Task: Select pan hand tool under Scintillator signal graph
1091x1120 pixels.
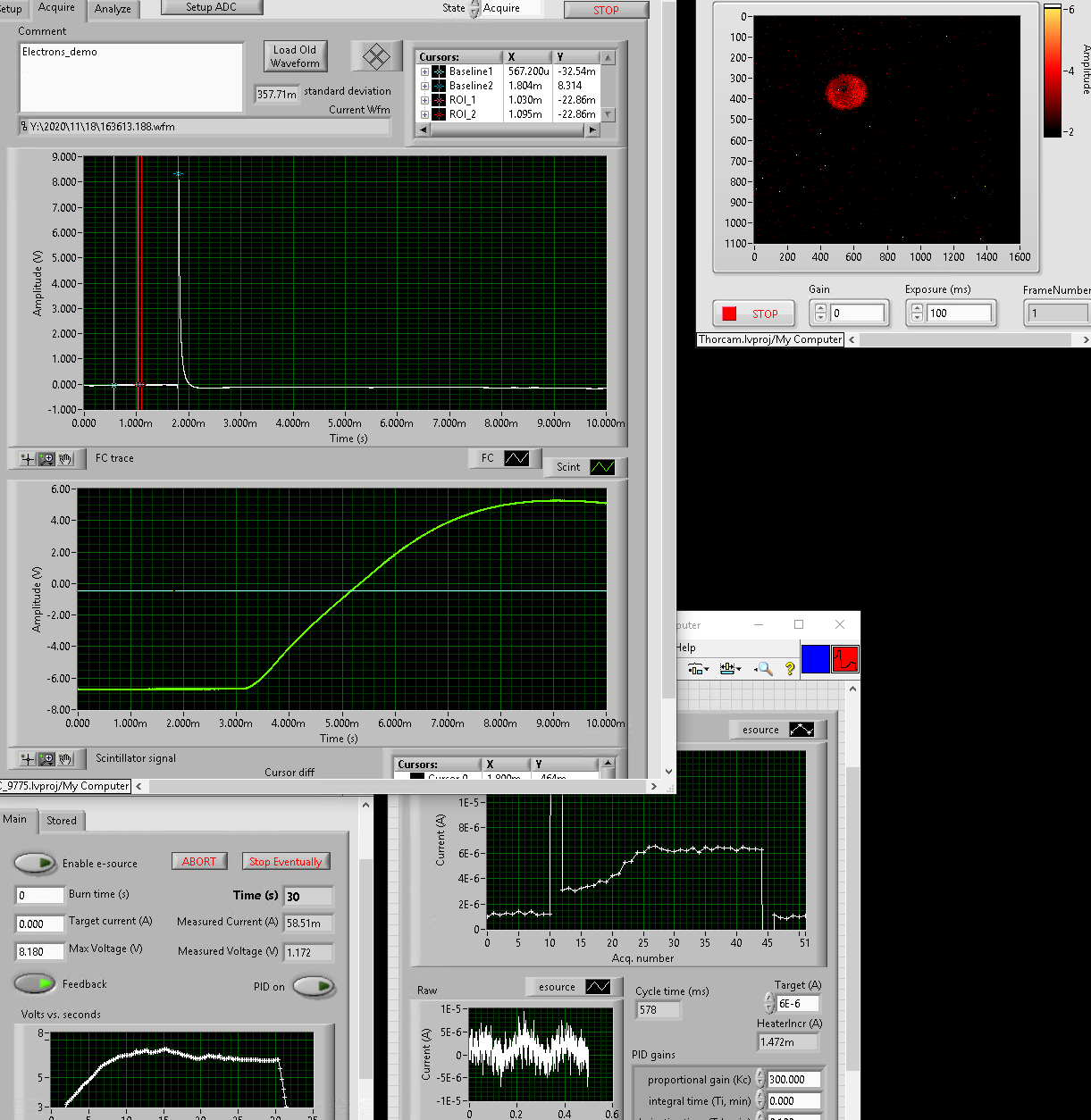Action: [x=65, y=759]
